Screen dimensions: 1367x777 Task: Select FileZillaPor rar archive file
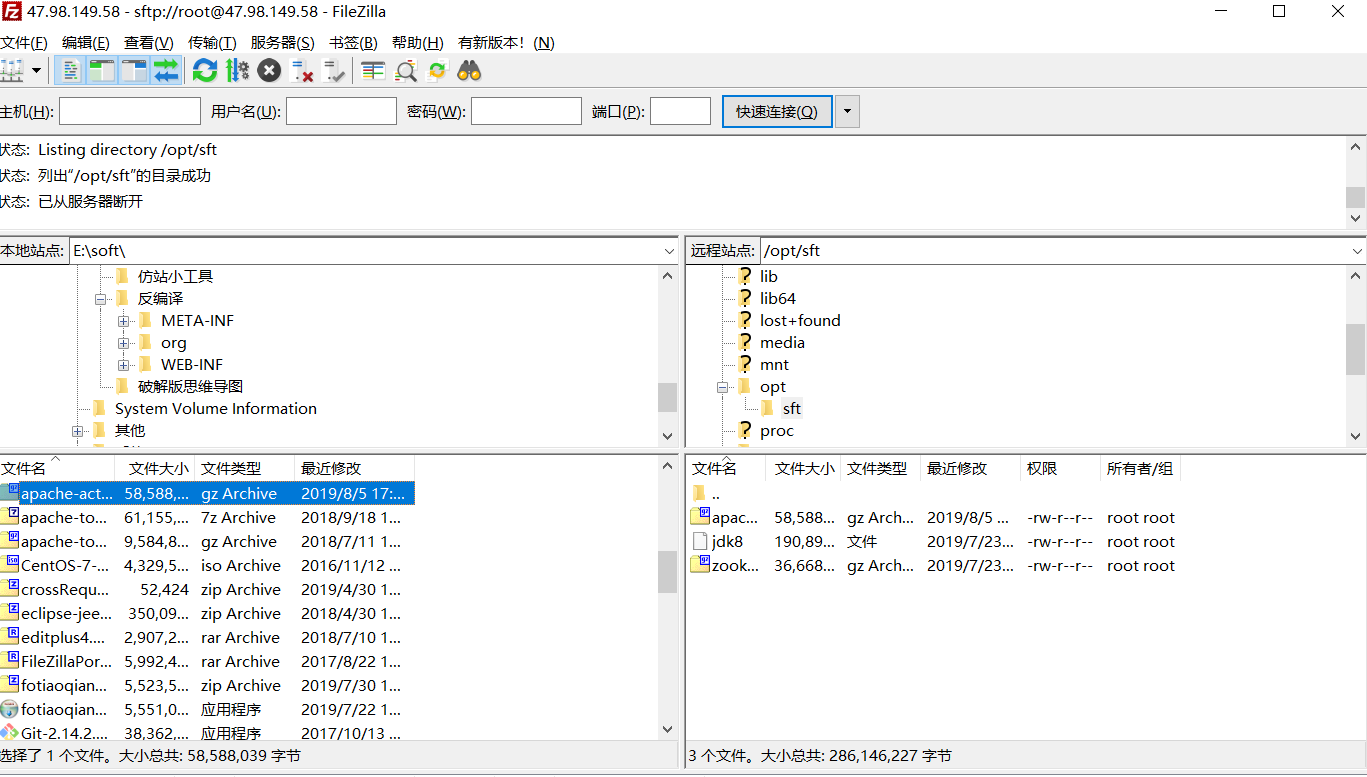point(207,662)
